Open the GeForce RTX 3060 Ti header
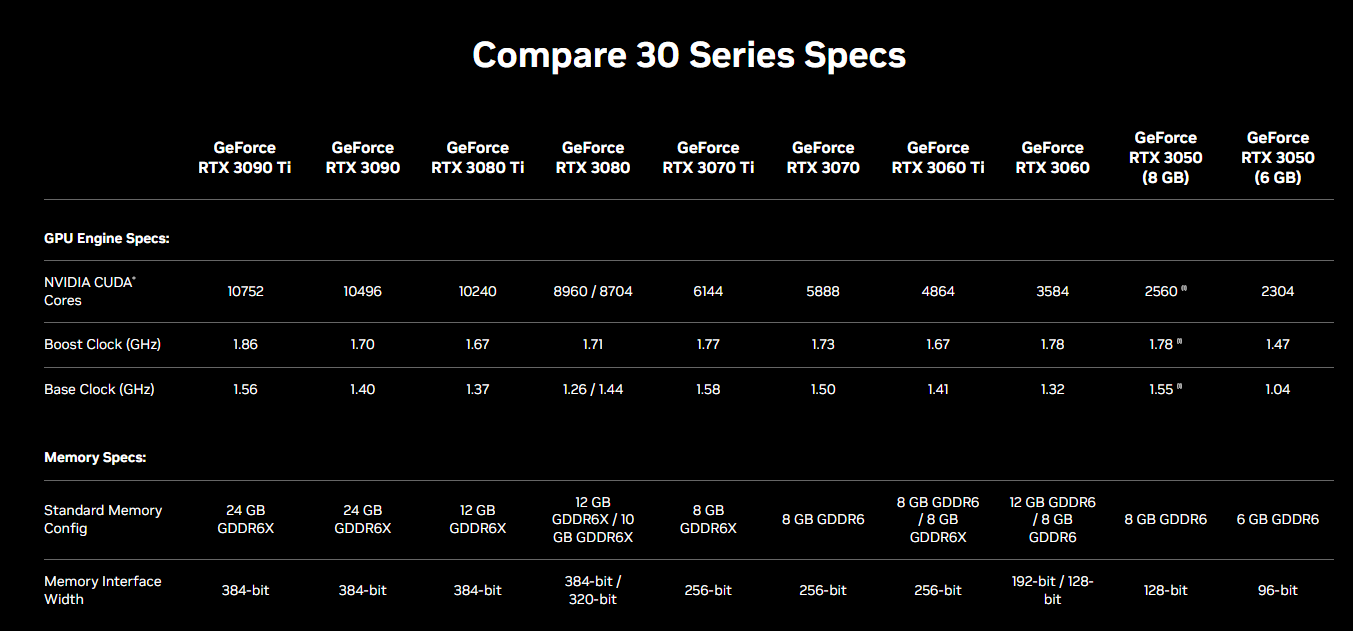 click(938, 157)
